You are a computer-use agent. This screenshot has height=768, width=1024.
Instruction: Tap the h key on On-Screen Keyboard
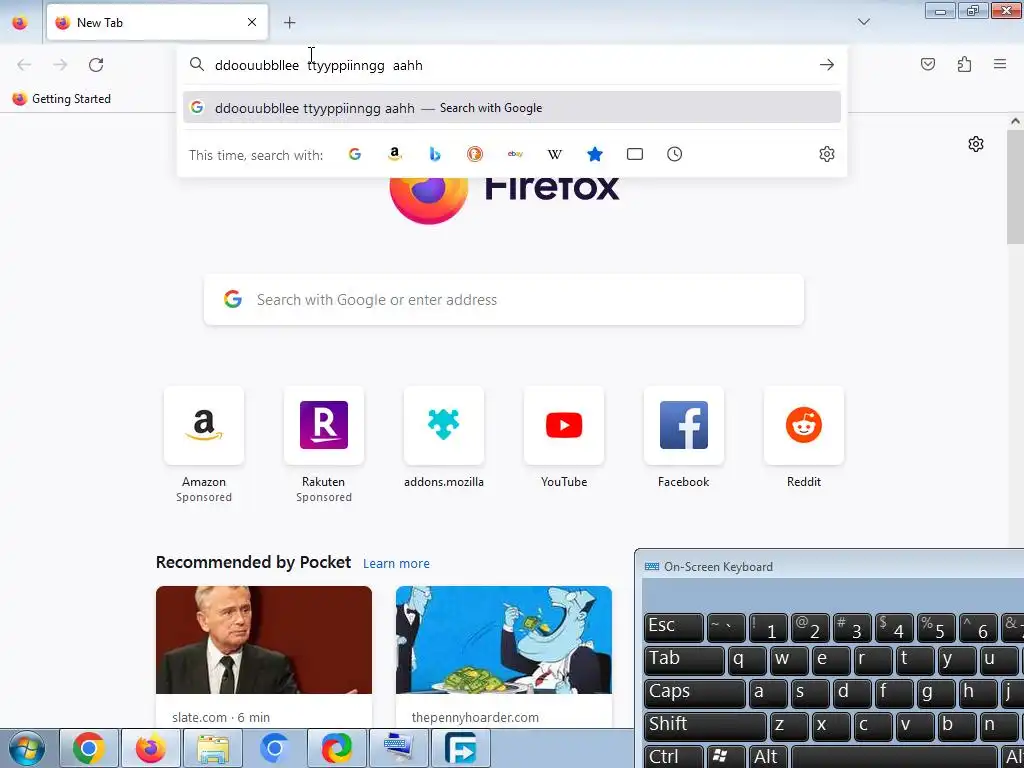[976, 693]
